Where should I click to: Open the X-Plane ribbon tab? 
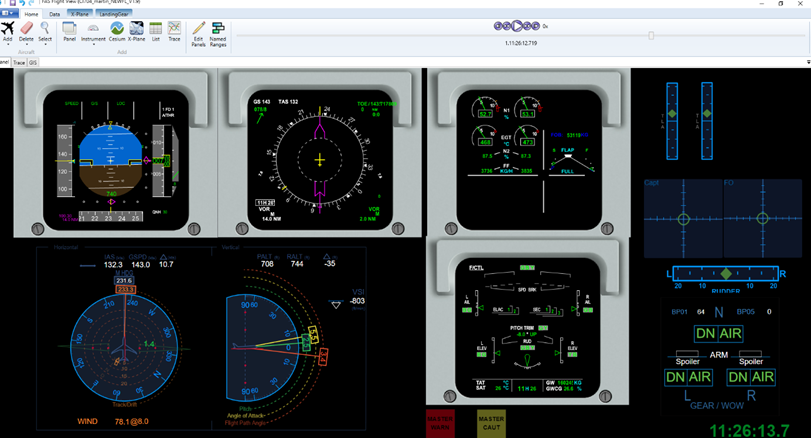click(80, 14)
